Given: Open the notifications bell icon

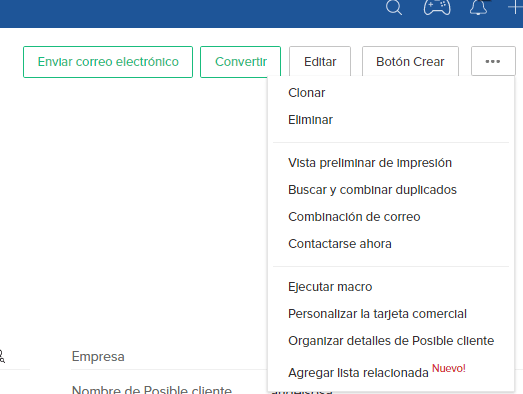Looking at the screenshot, I should (x=478, y=7).
